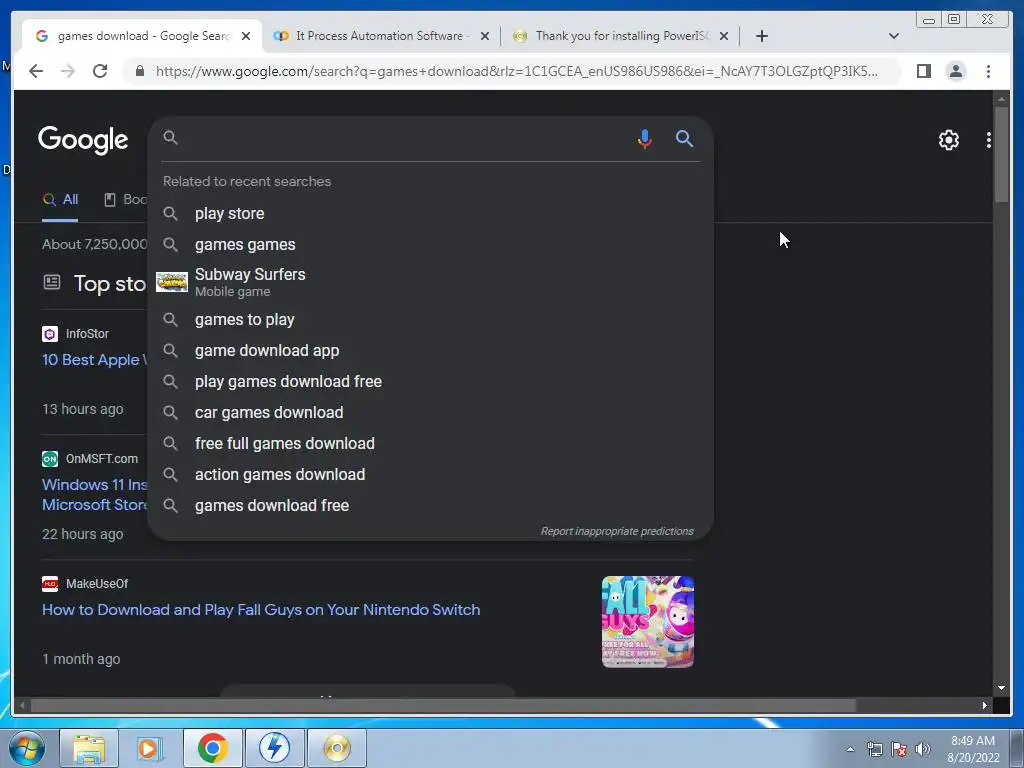
Task: Reload the current page
Action: (100, 71)
